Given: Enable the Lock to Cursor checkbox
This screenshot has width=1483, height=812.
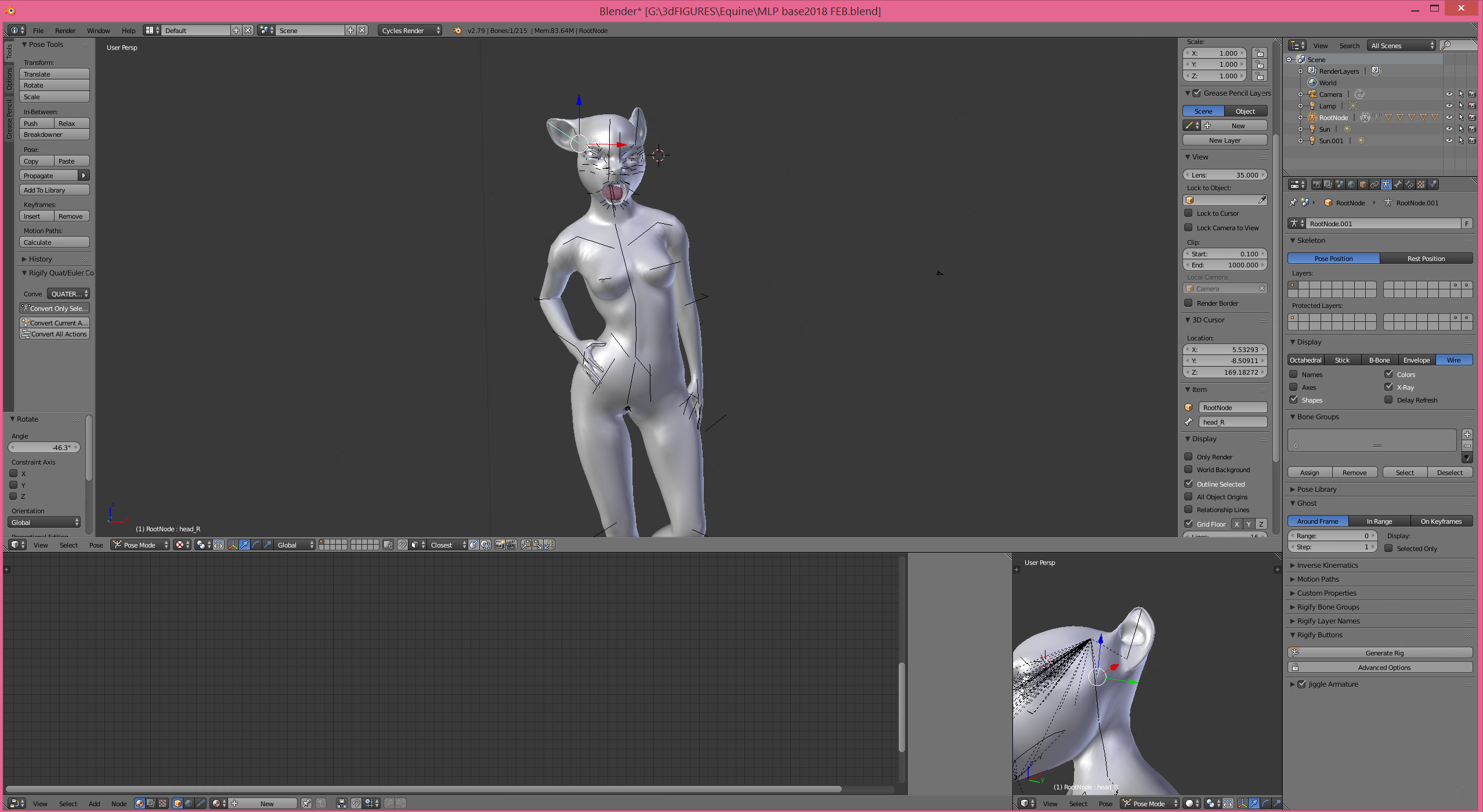Looking at the screenshot, I should click(1189, 213).
